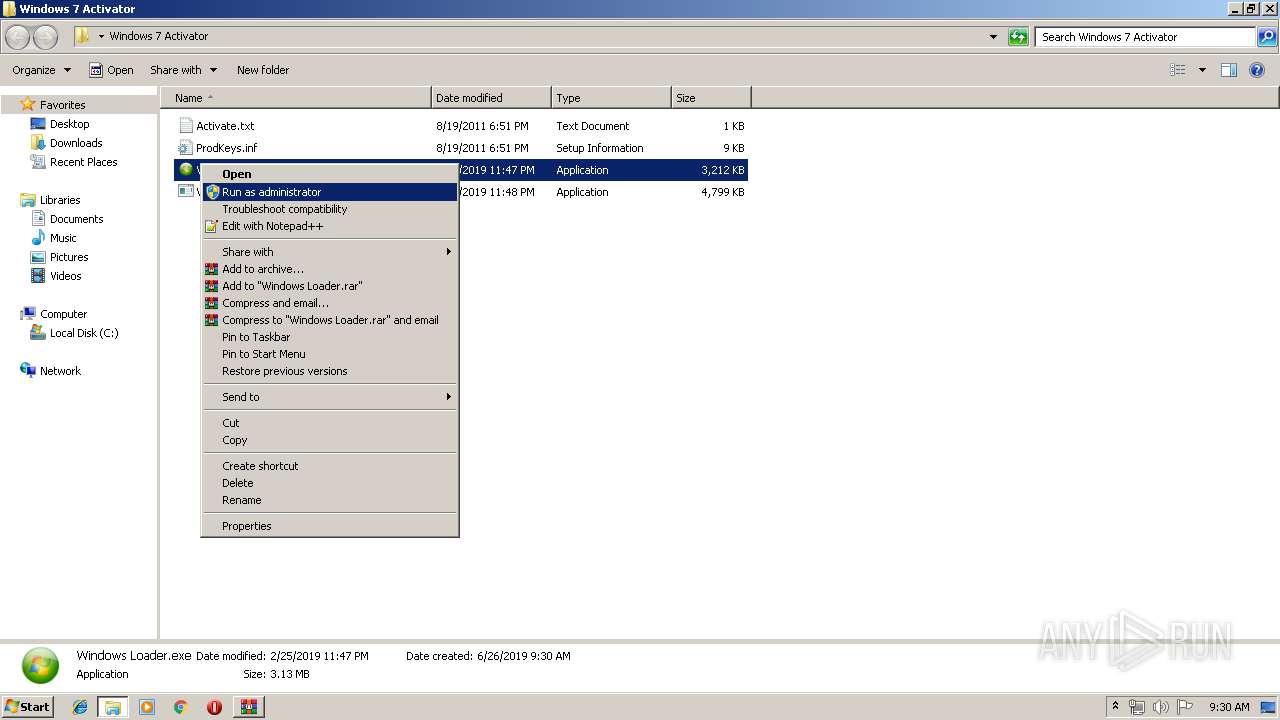Choose Add to archive...
The height and width of the screenshot is (720, 1280).
pyautogui.click(x=330, y=269)
